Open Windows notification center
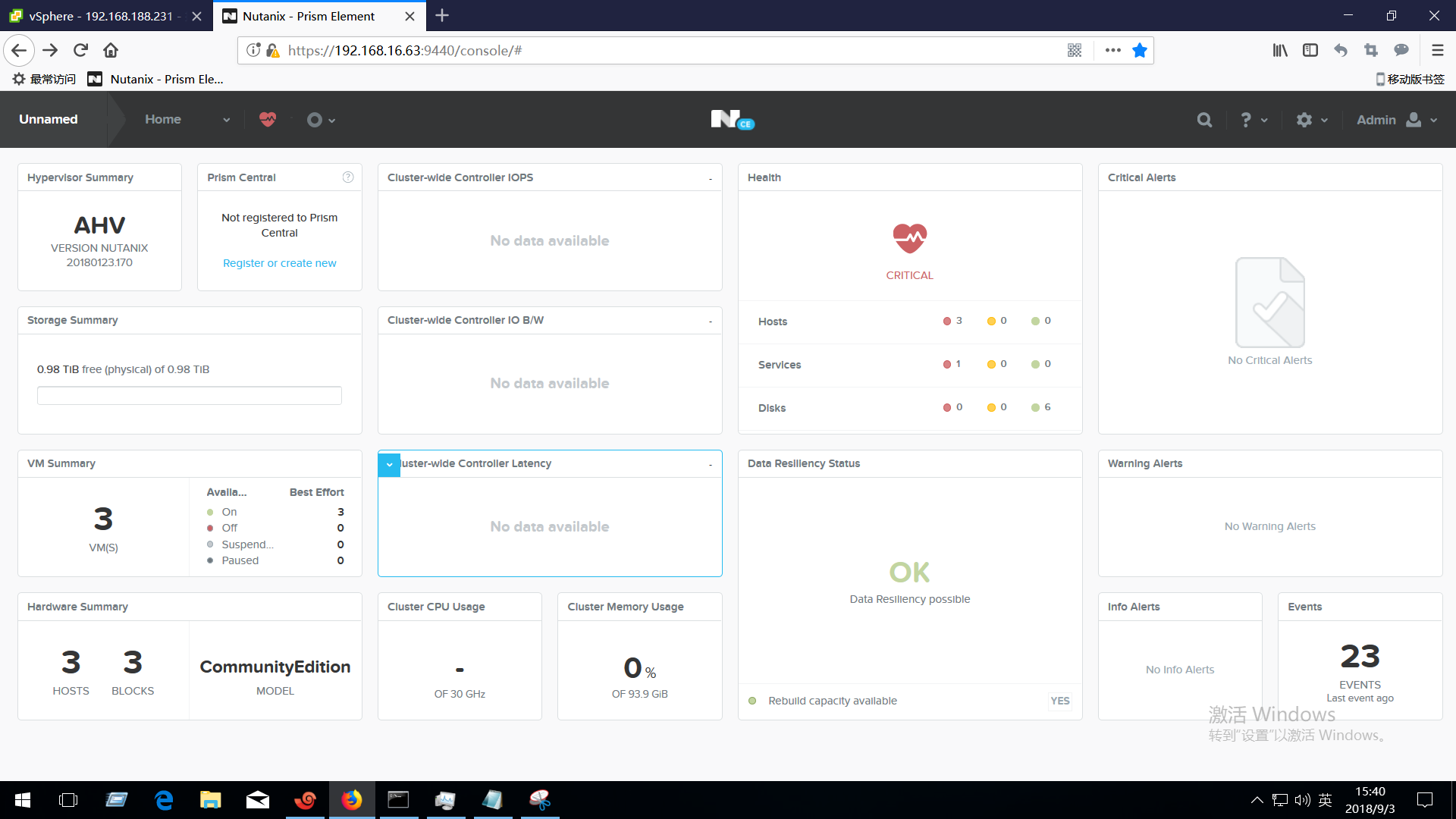Screen dimensions: 1456x819 pyautogui.click(x=1425, y=800)
